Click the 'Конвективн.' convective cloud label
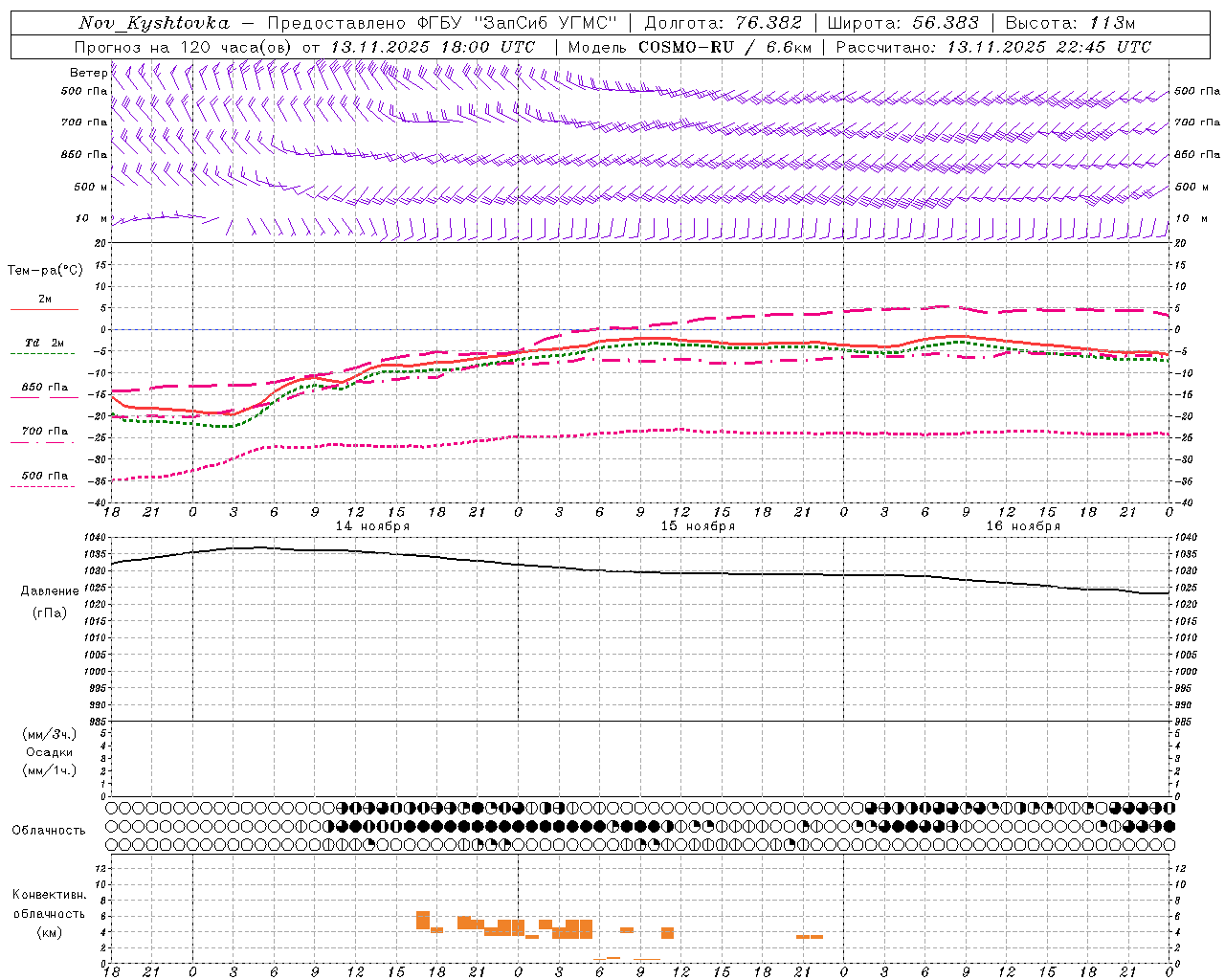 click(50, 895)
